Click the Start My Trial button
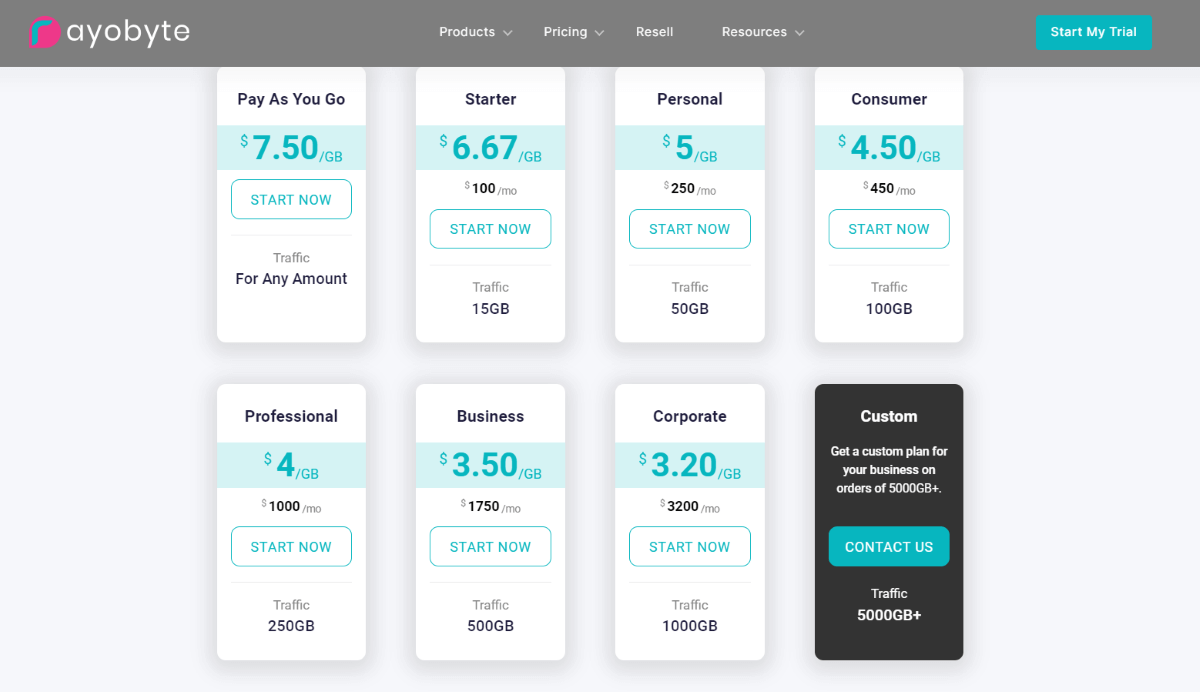Screen dimensions: 1200x692 point(1093,32)
